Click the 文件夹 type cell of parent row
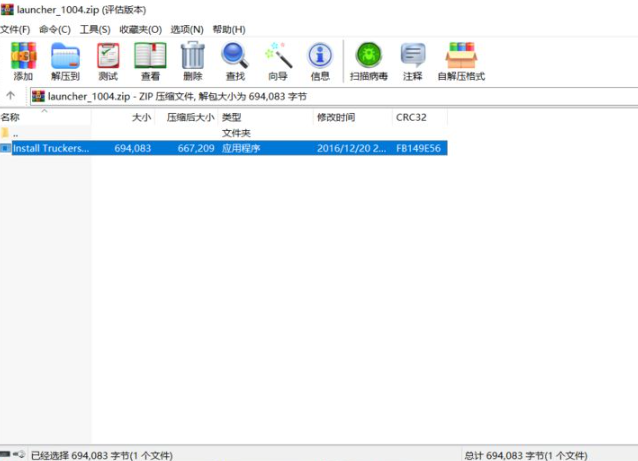The height and width of the screenshot is (461, 638). [236, 133]
